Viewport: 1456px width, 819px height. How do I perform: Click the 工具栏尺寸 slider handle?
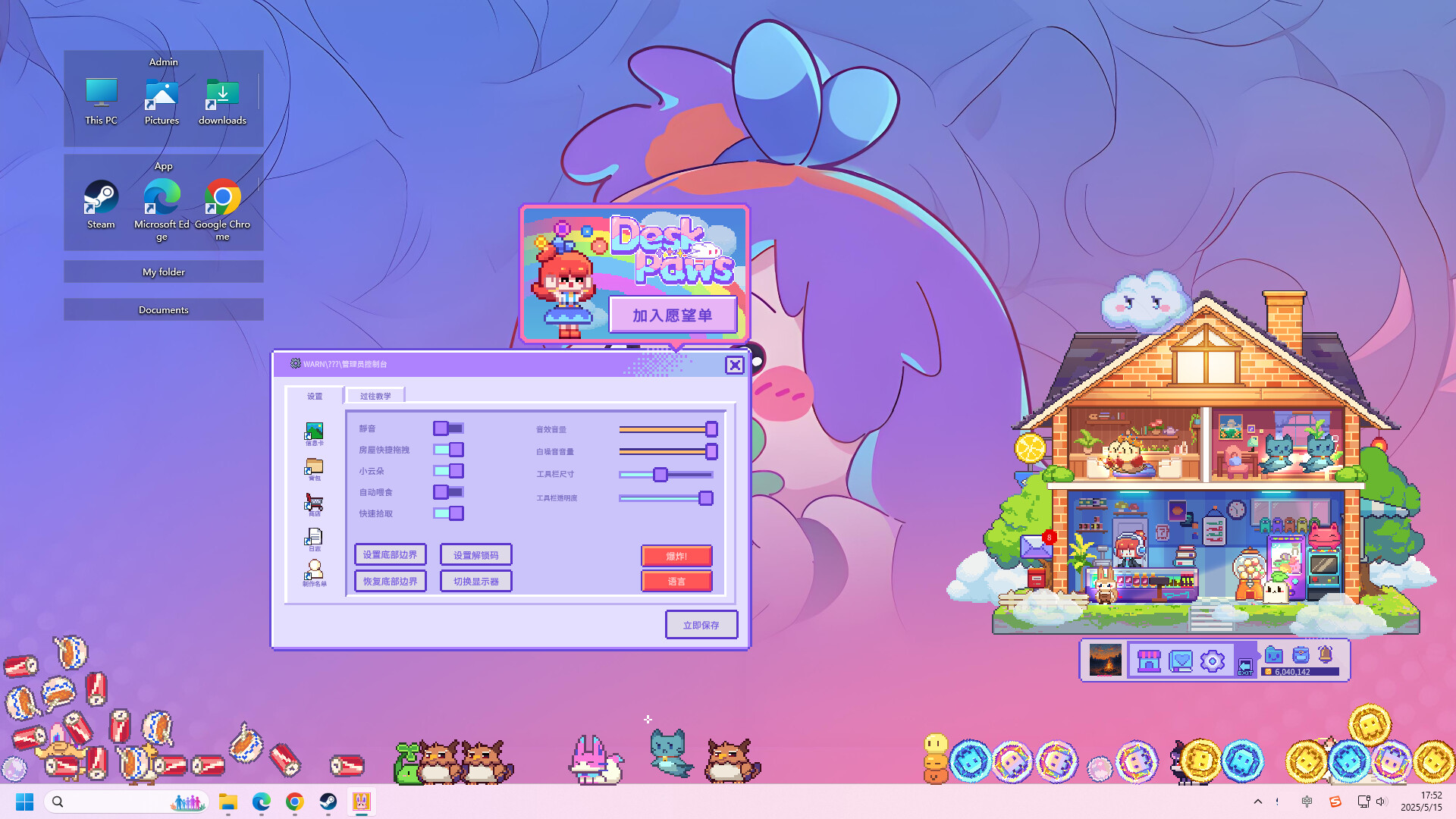point(661,475)
